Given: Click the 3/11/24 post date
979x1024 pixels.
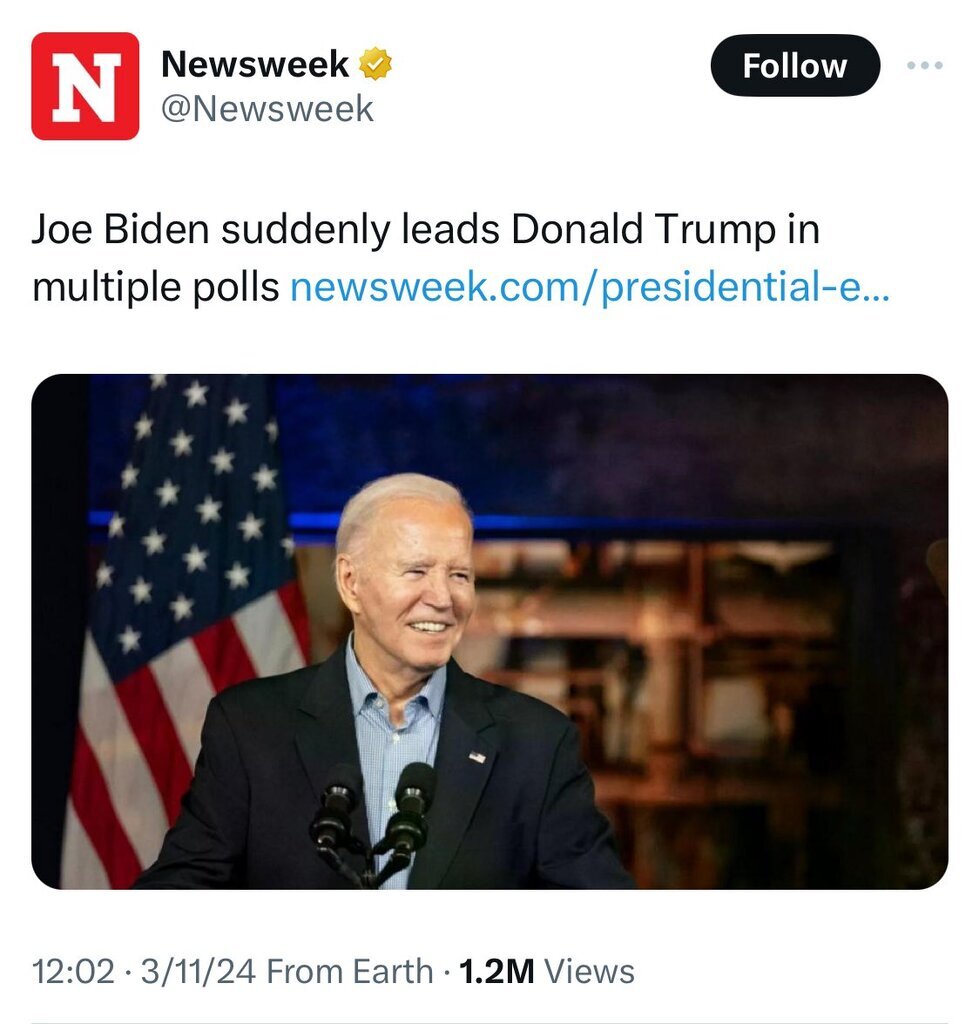Looking at the screenshot, I should coord(196,971).
